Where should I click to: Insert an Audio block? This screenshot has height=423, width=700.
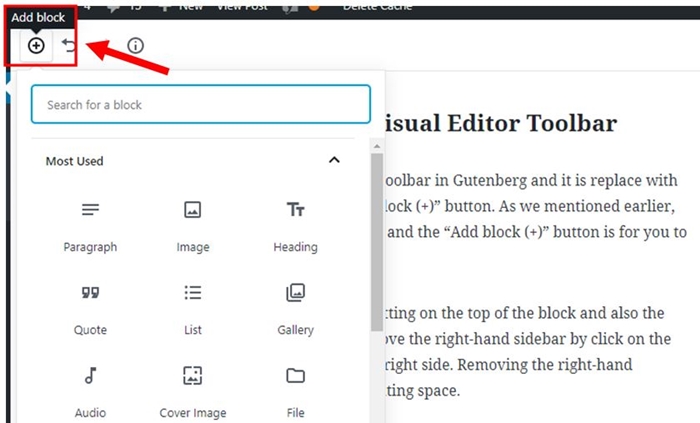[x=90, y=394]
